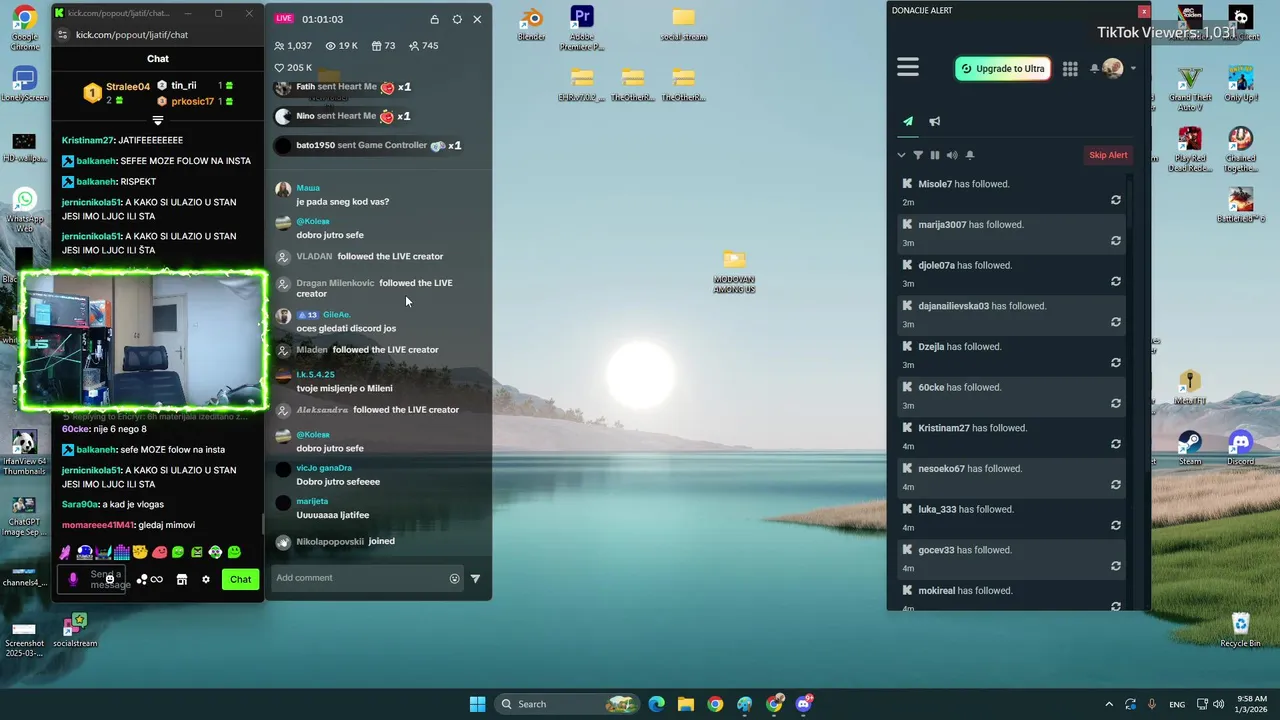Click the webcam preview thumbnail
This screenshot has height=720, width=1280.
(144, 339)
